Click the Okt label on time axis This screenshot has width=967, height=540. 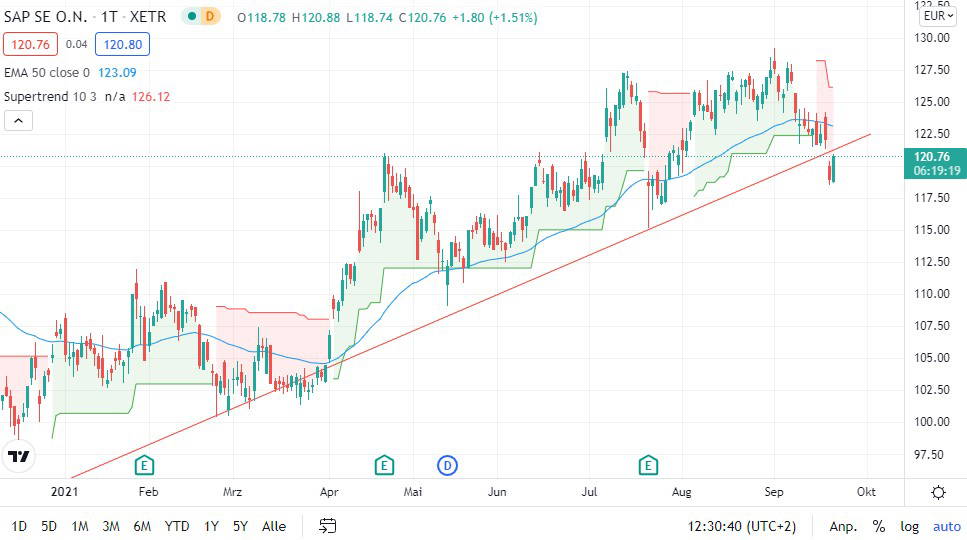click(866, 492)
